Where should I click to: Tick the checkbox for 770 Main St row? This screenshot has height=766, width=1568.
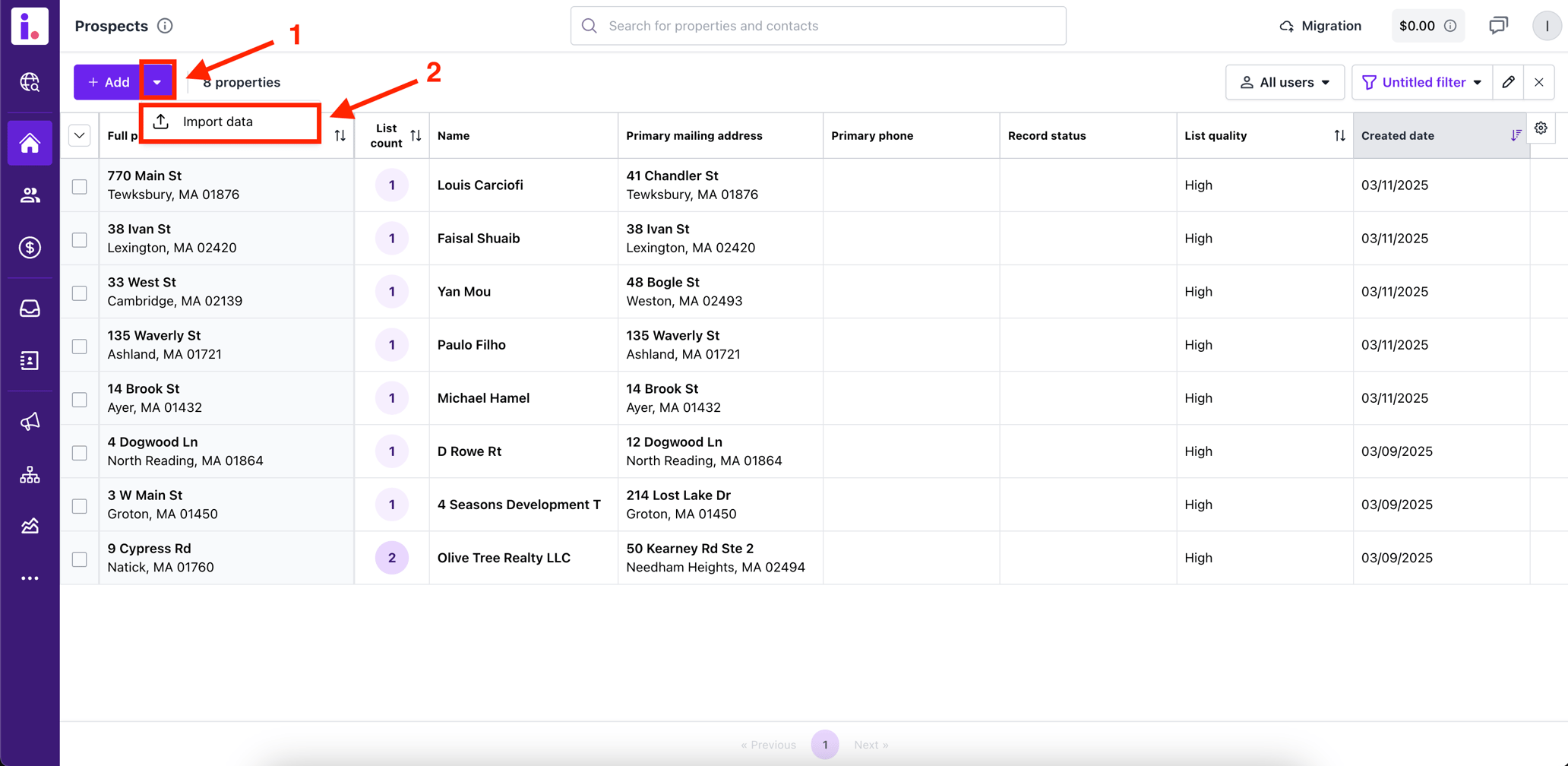(x=79, y=185)
